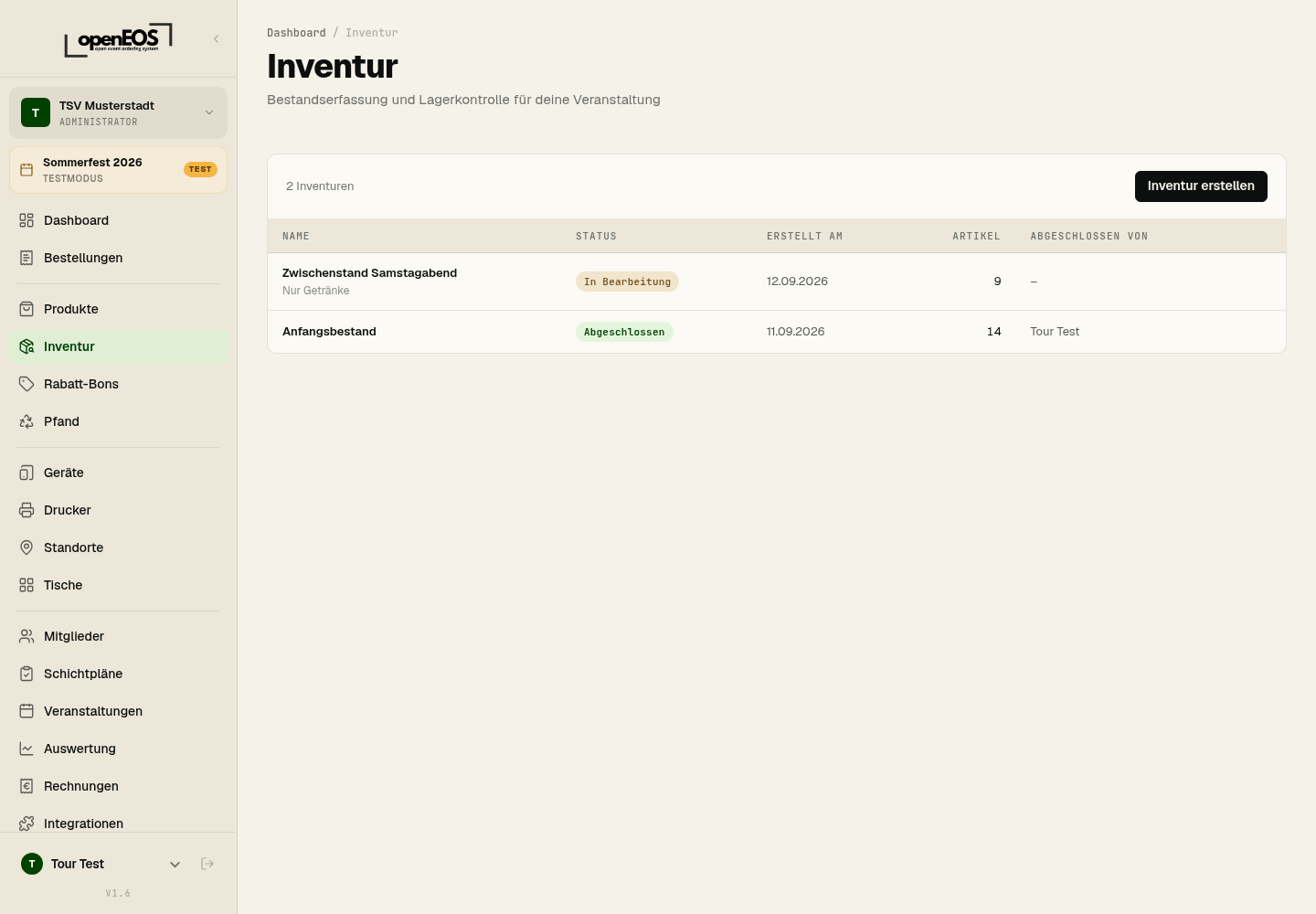Click the Dashboard breadcrumb link

click(296, 33)
